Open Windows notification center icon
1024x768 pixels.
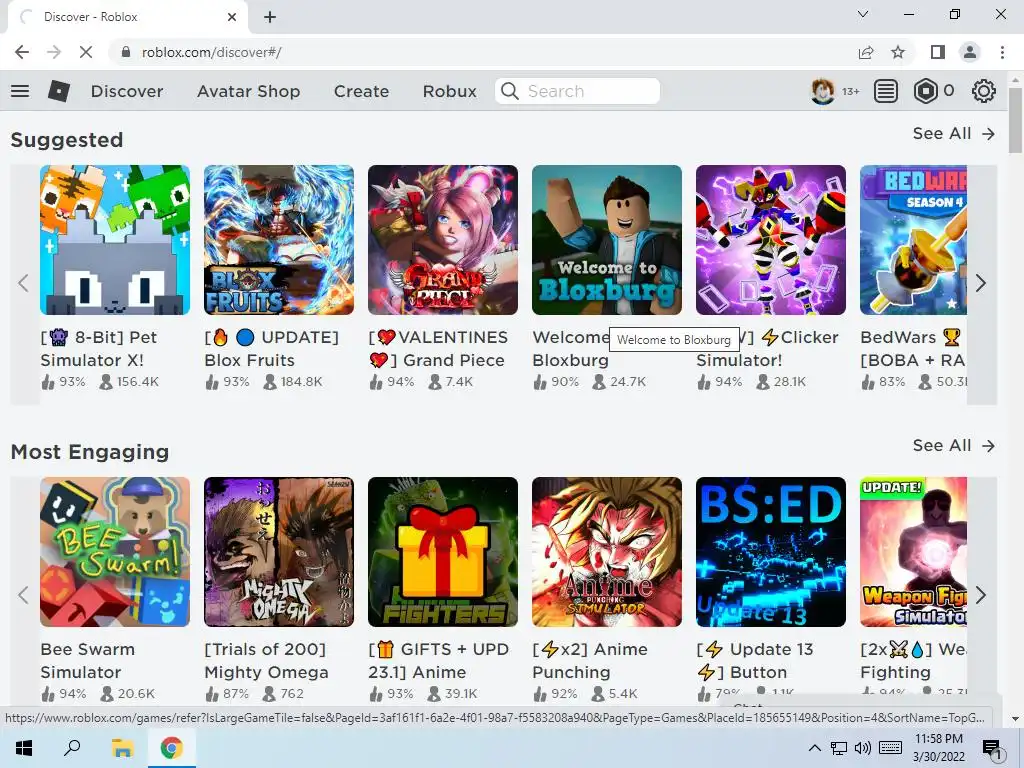[992, 749]
